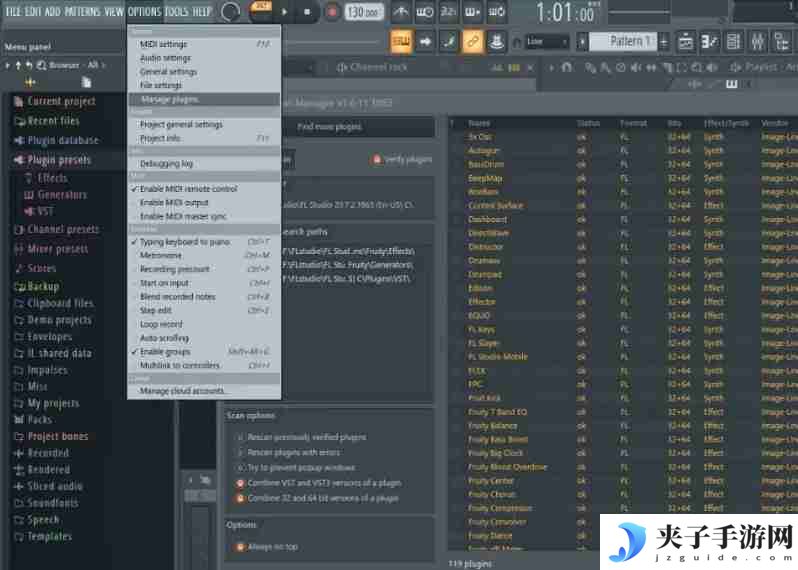This screenshot has height=570, width=798.
Task: Toggle the orange typing keyboard to piano icon
Action: [401, 41]
